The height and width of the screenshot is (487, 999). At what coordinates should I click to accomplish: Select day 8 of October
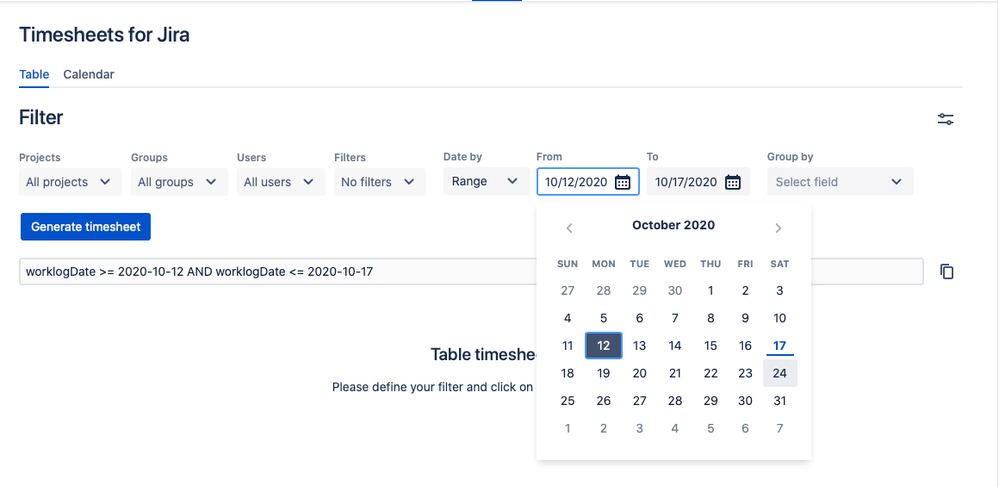pos(710,318)
